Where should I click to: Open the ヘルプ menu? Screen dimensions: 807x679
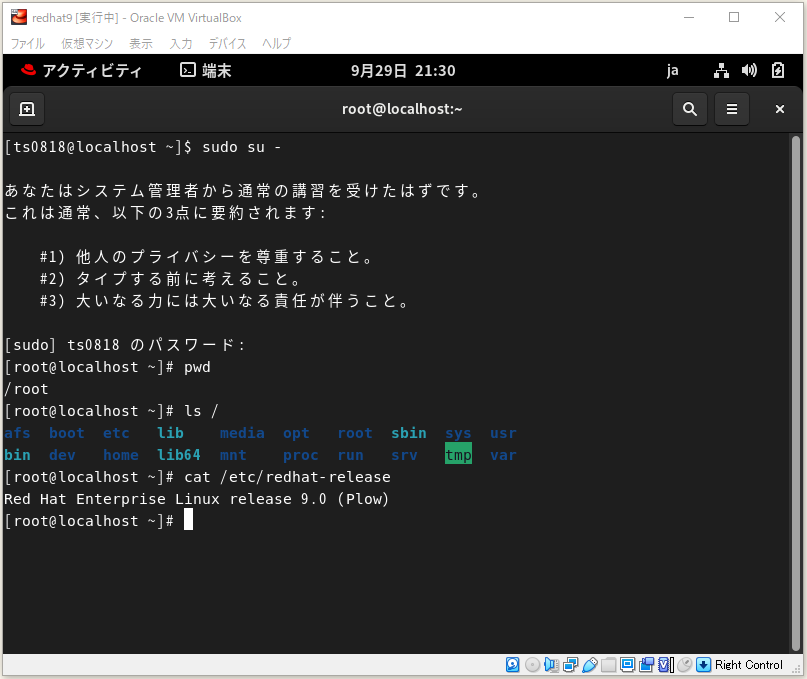coord(276,43)
